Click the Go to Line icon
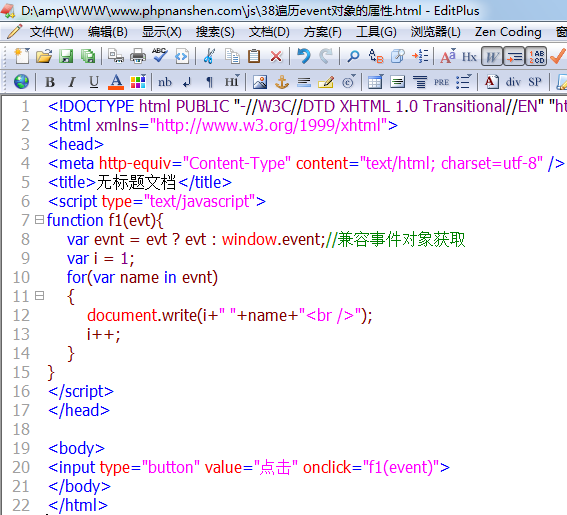 click(420, 56)
